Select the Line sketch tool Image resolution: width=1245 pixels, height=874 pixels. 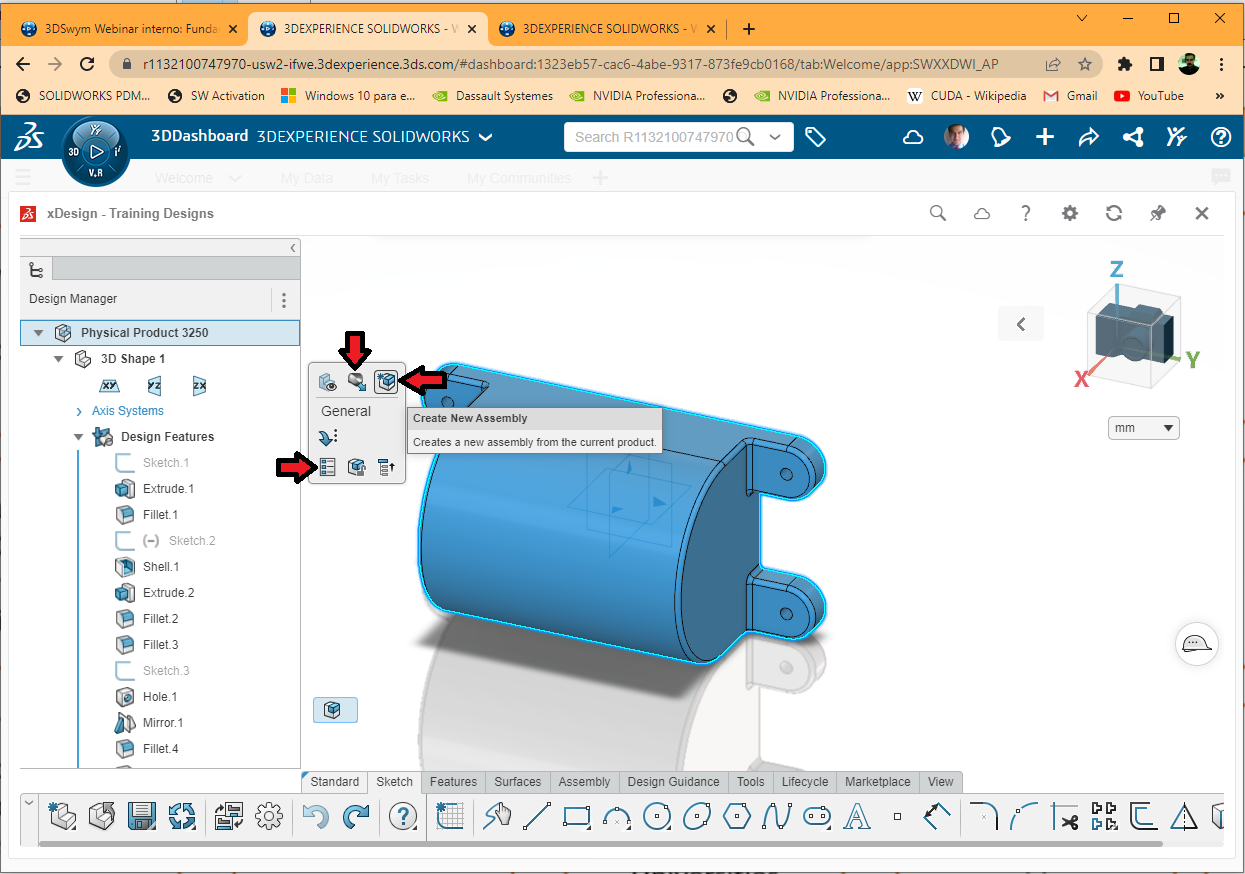coord(537,817)
